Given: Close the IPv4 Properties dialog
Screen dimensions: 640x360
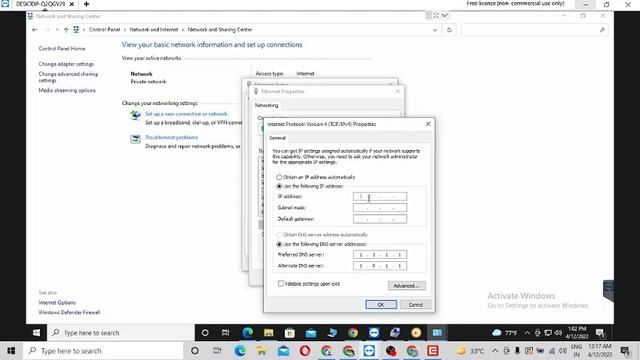Looking at the screenshot, I should point(428,124).
